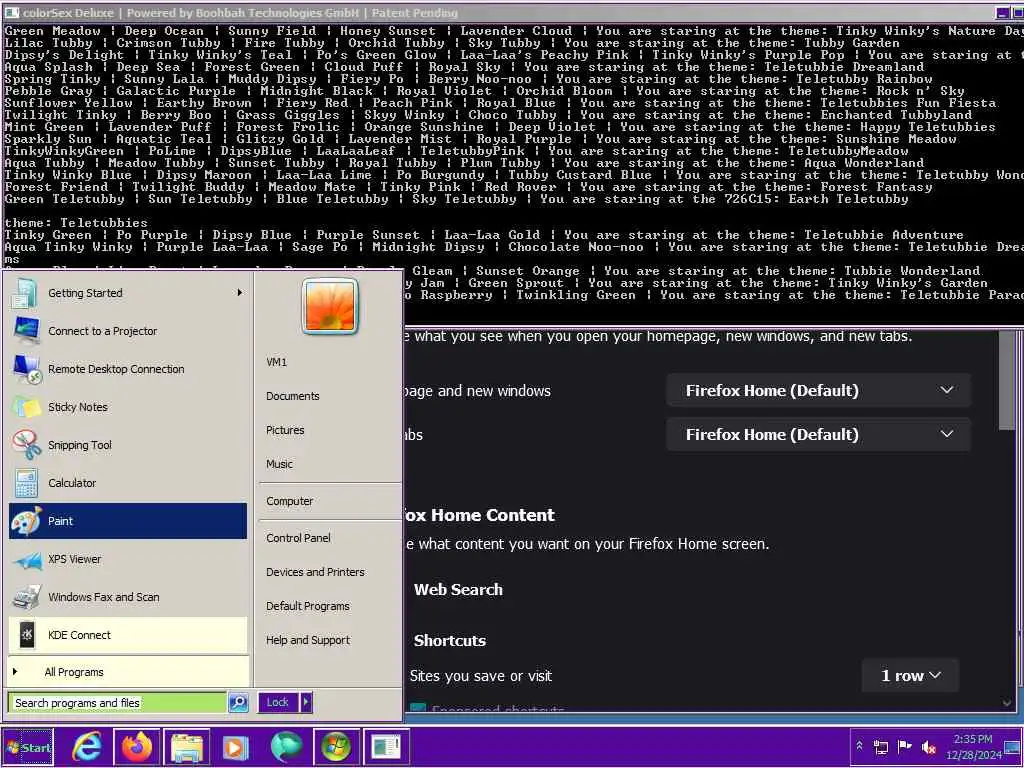Click the muted volume tray icon
This screenshot has height=768, width=1024.
tap(929, 747)
